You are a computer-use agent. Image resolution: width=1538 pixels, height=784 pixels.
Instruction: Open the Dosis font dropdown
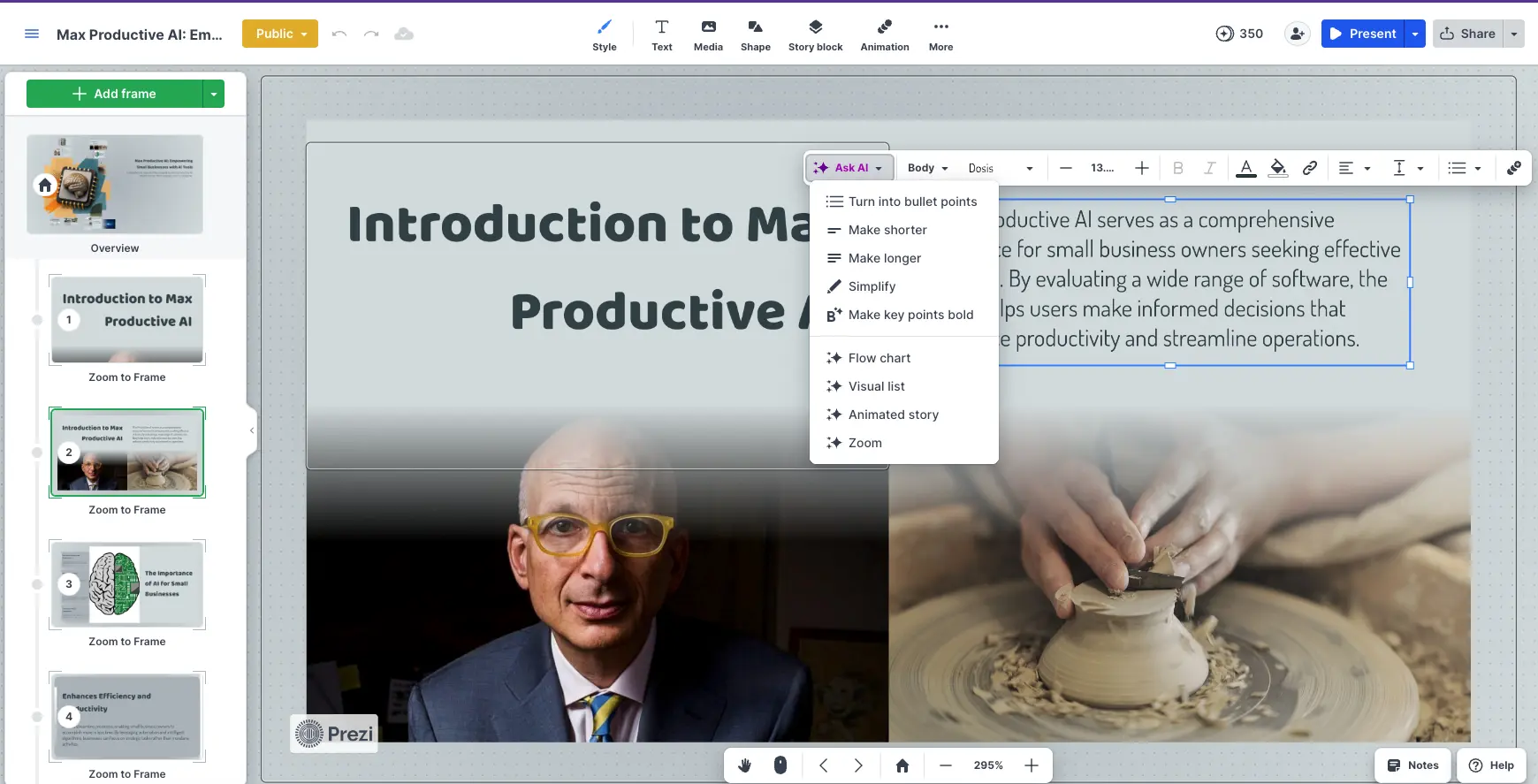(1001, 168)
